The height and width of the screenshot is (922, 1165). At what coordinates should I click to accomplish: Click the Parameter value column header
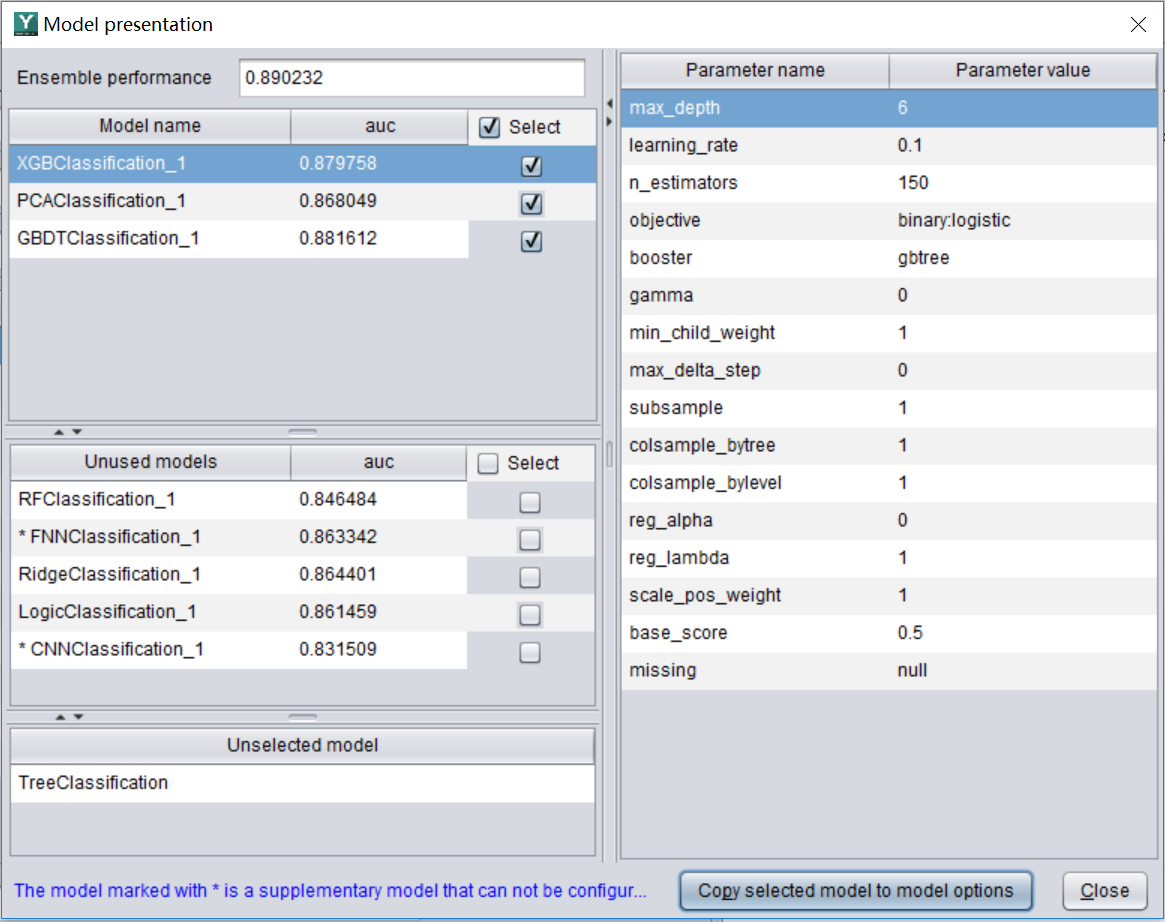tap(1022, 70)
